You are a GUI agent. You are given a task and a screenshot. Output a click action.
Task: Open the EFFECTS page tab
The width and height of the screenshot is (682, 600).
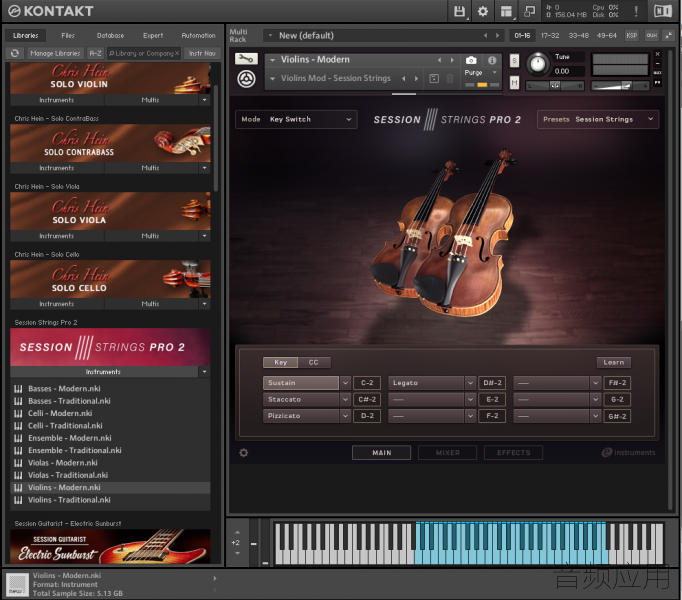pyautogui.click(x=514, y=453)
